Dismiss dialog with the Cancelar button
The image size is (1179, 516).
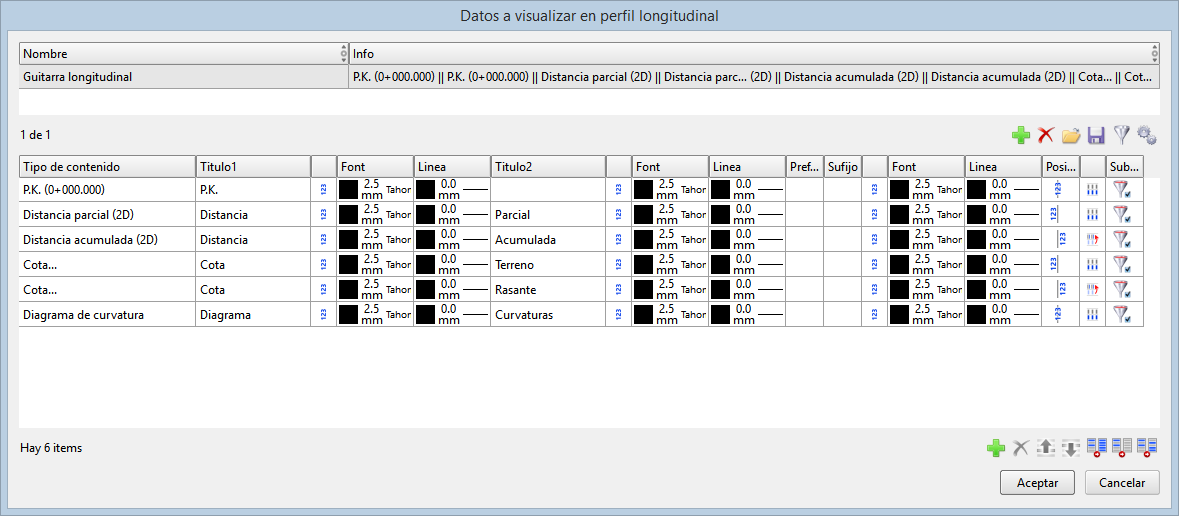1121,483
